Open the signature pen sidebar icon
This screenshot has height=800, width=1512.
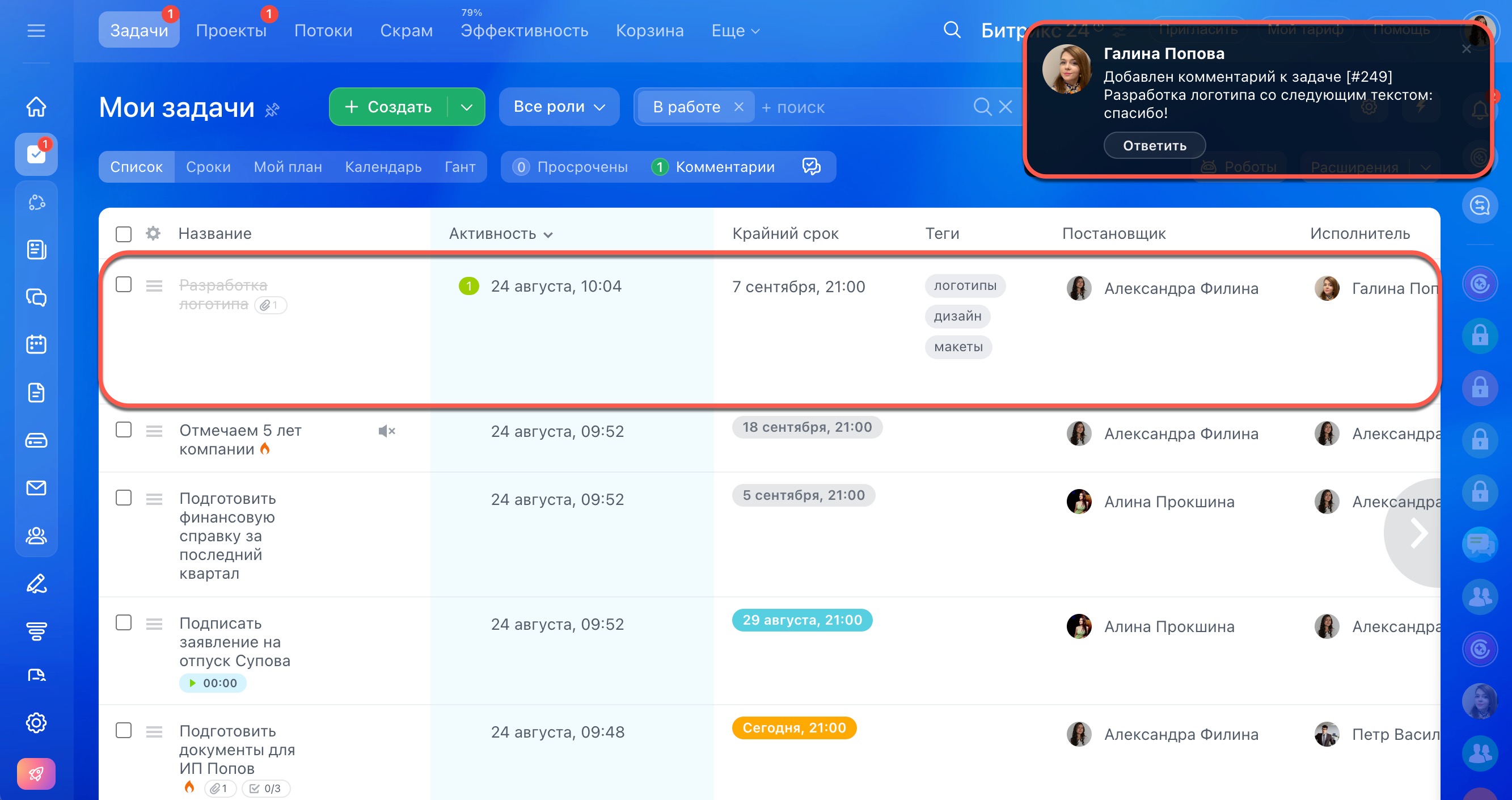[36, 583]
